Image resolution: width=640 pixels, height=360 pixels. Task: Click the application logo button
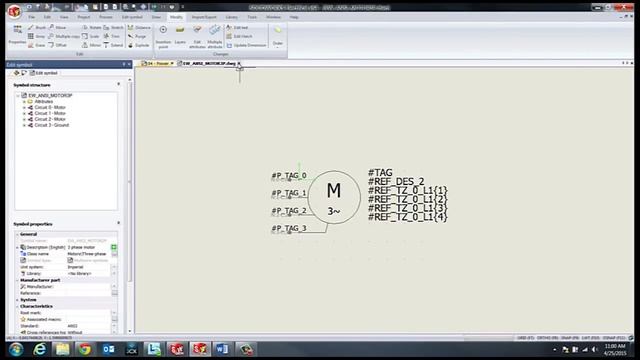[x=14, y=11]
